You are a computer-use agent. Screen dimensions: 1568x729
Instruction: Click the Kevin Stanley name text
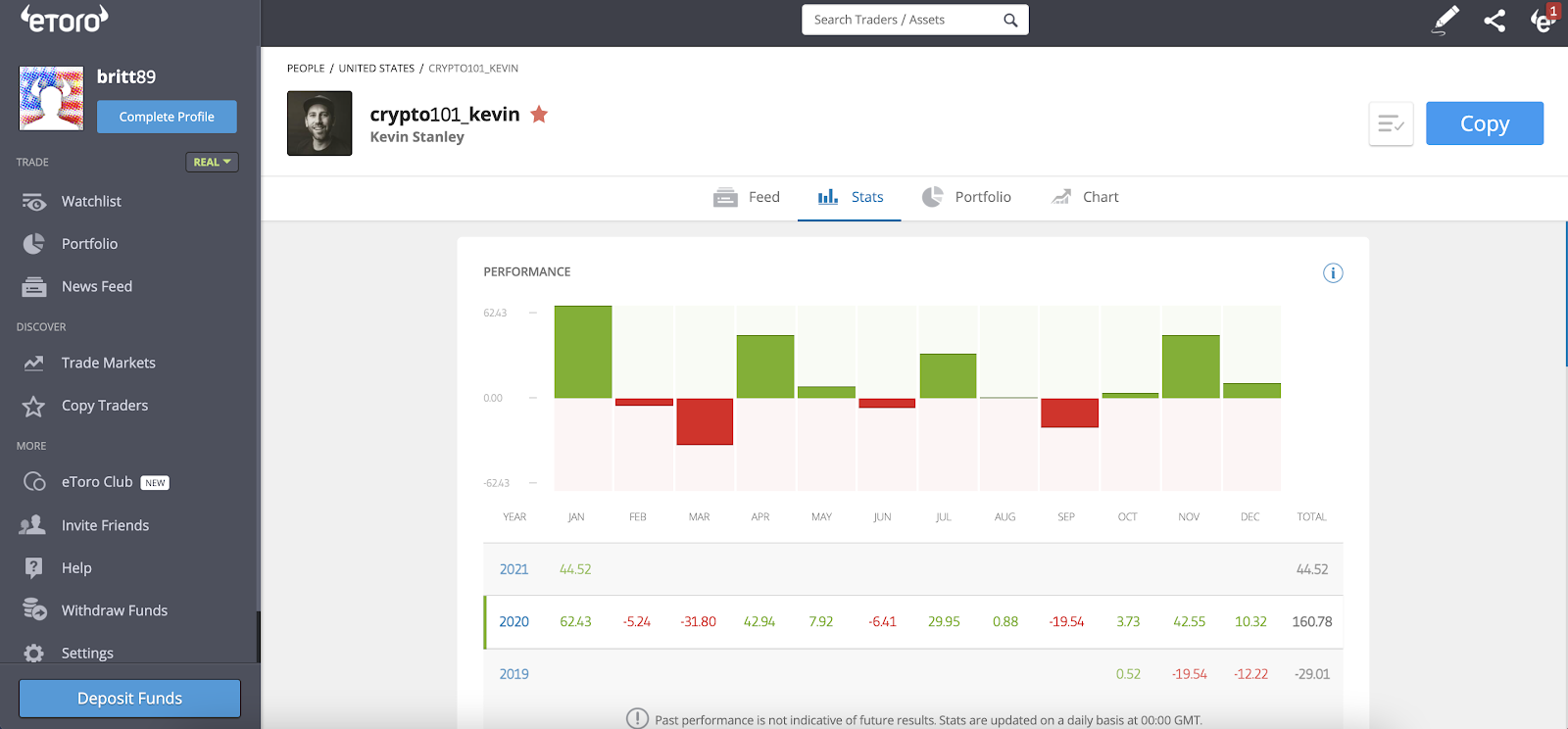[417, 137]
